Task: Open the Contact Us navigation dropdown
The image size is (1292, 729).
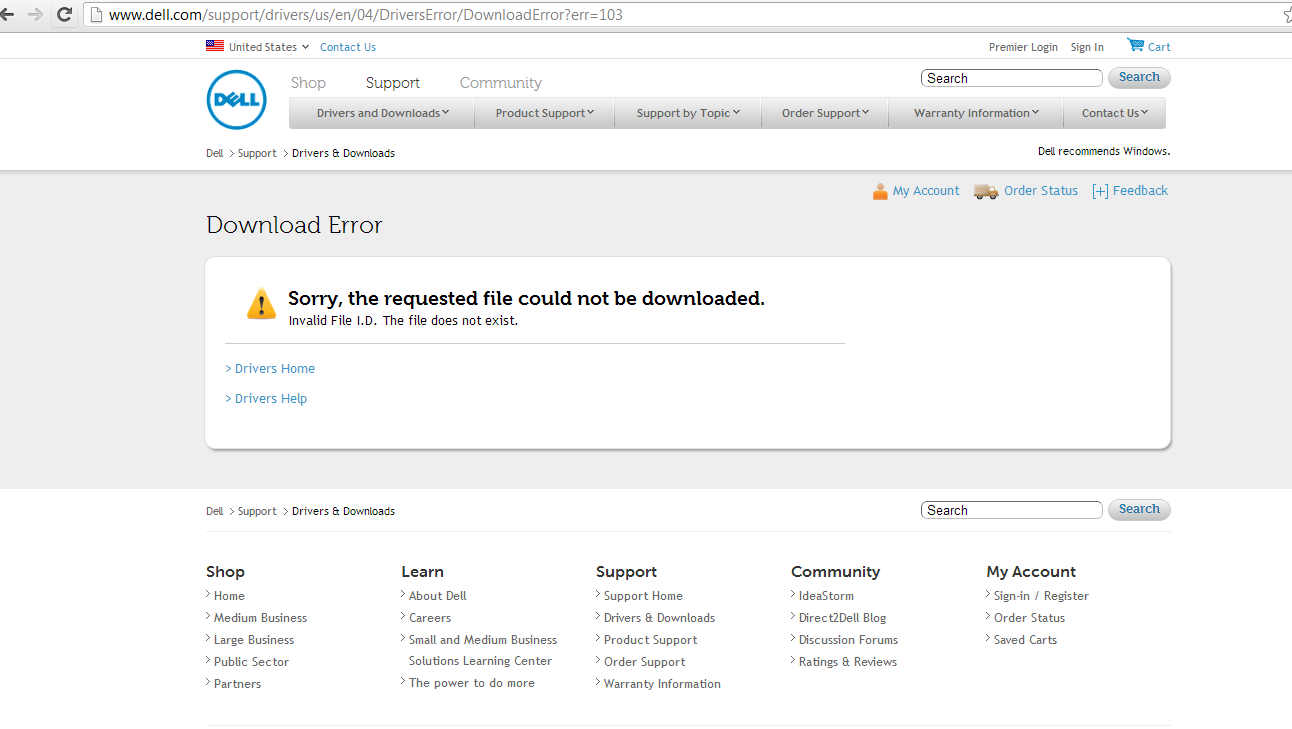Action: click(1115, 113)
